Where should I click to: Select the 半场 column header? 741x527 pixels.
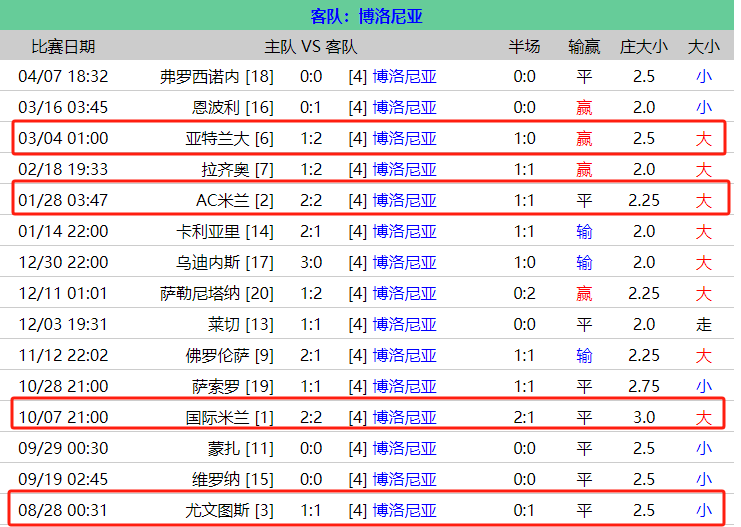pyautogui.click(x=524, y=46)
